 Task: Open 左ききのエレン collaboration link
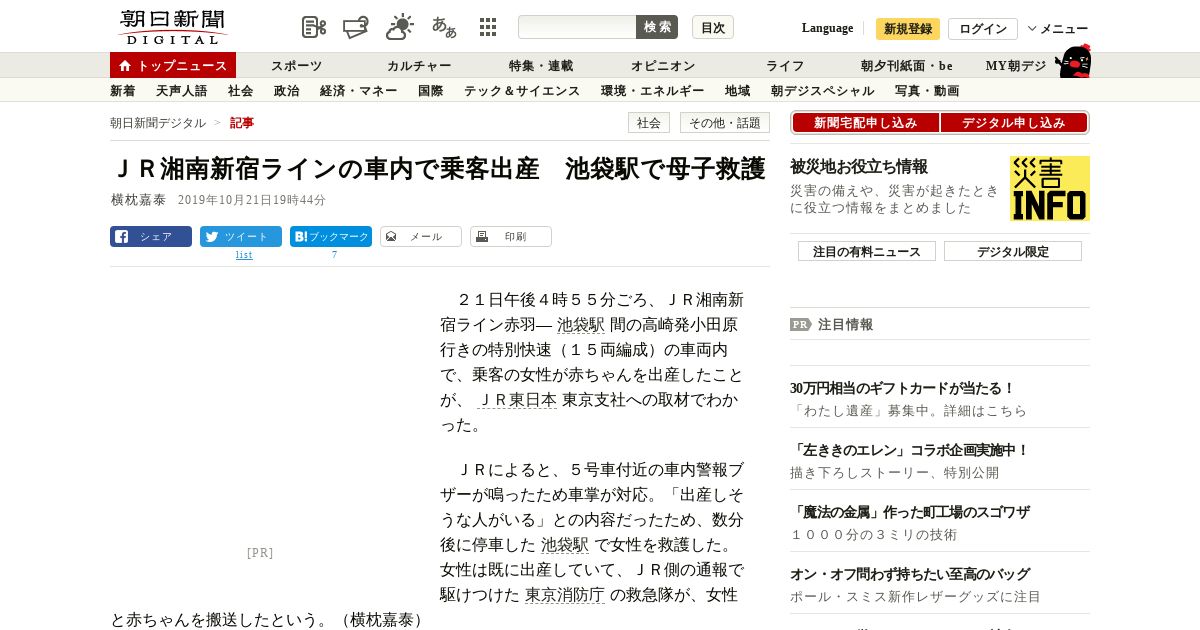point(910,450)
